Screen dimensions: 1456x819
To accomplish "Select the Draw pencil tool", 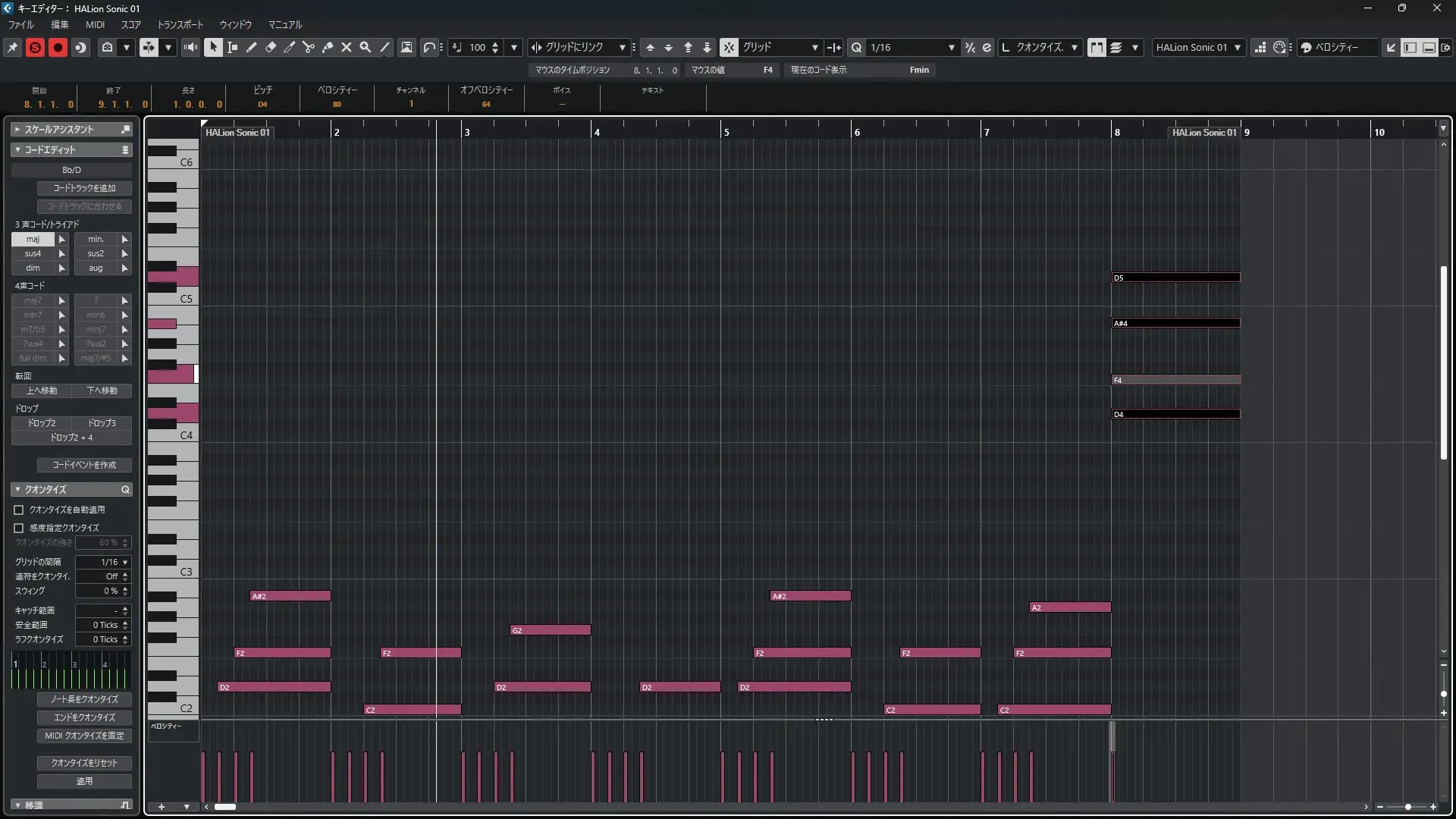I will [x=252, y=47].
